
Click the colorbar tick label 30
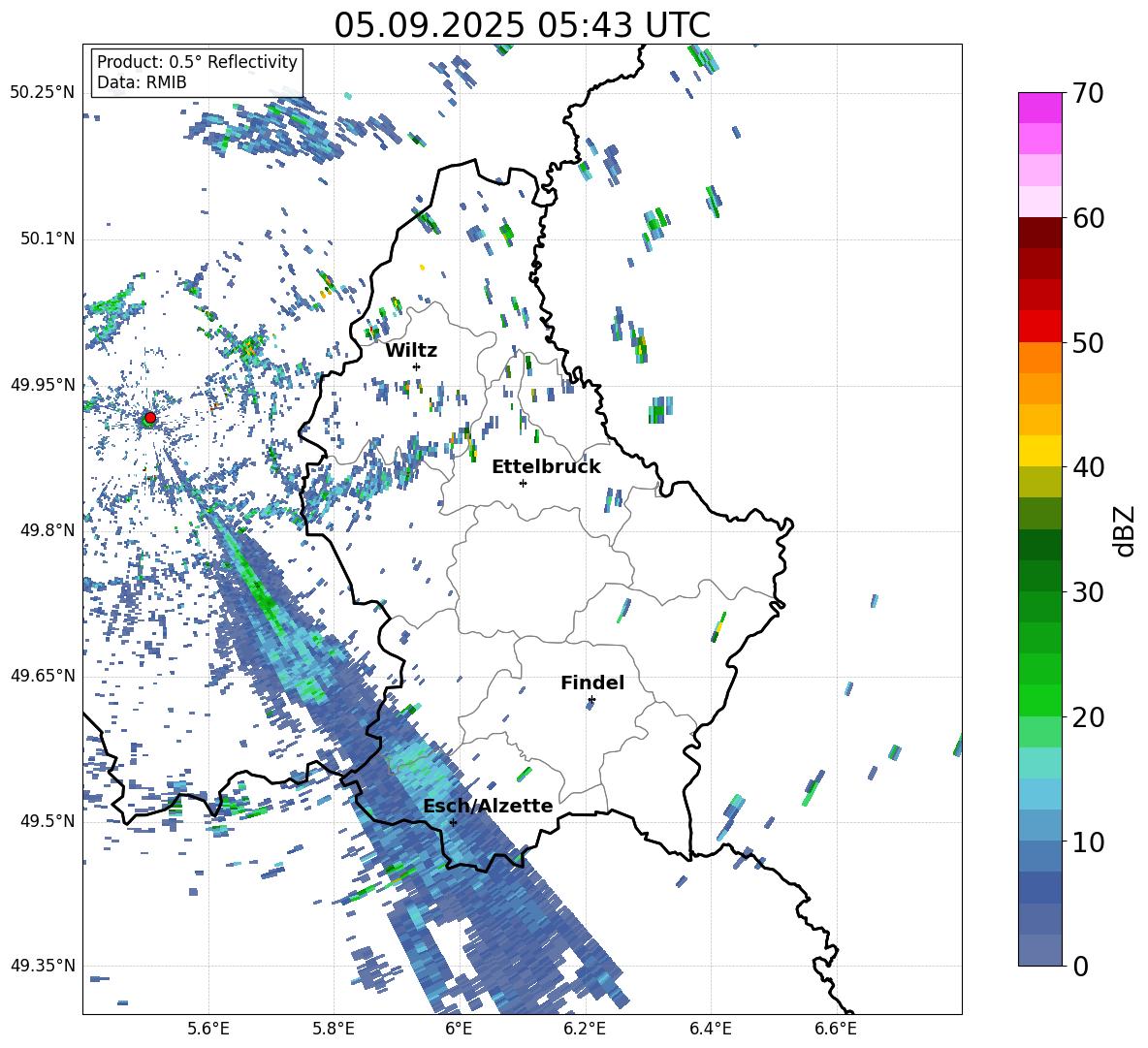point(1088,592)
